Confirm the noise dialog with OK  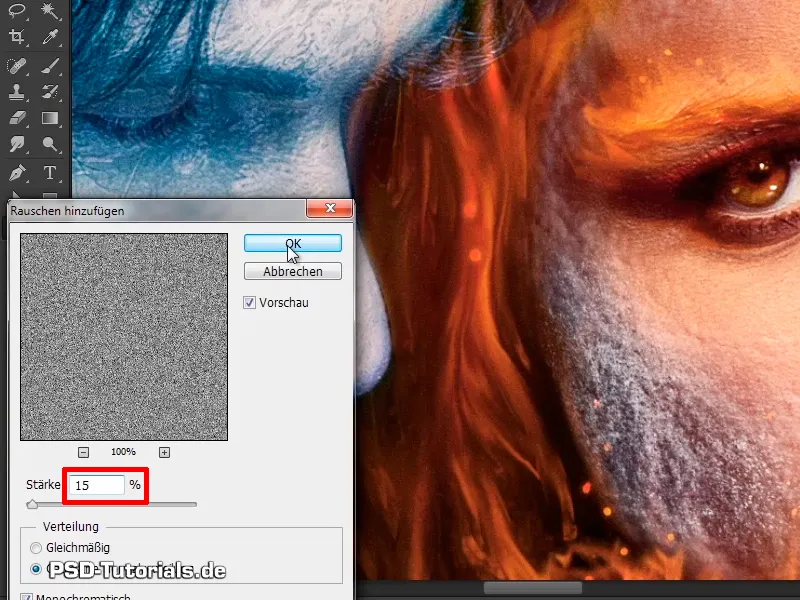(293, 243)
